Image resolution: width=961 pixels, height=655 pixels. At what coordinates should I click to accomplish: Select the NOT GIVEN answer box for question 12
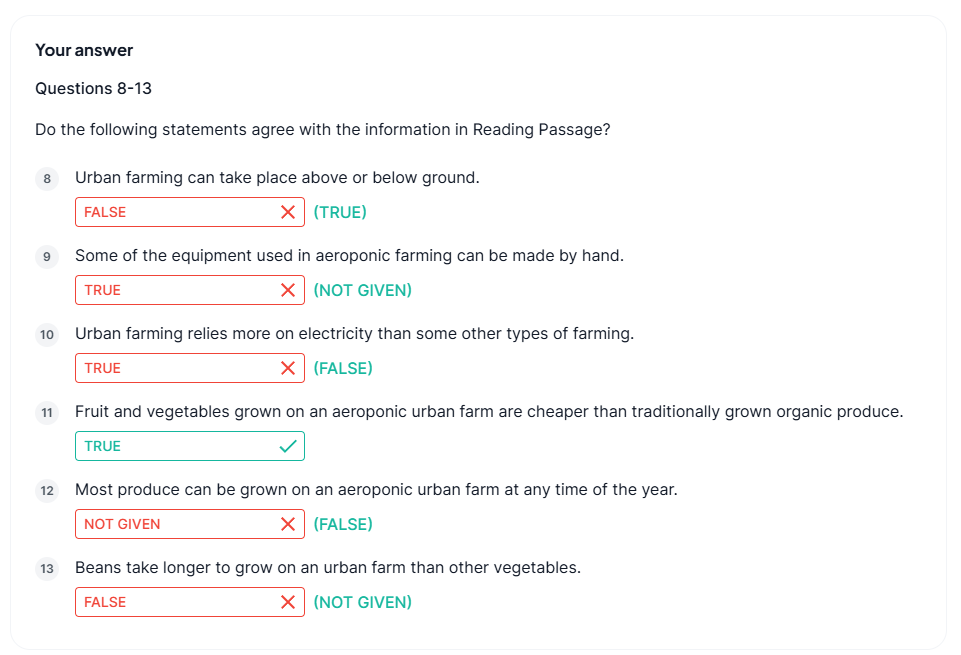175,524
